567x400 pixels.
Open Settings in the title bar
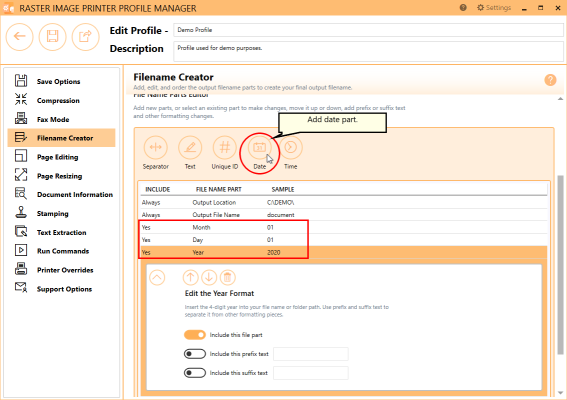[x=494, y=8]
